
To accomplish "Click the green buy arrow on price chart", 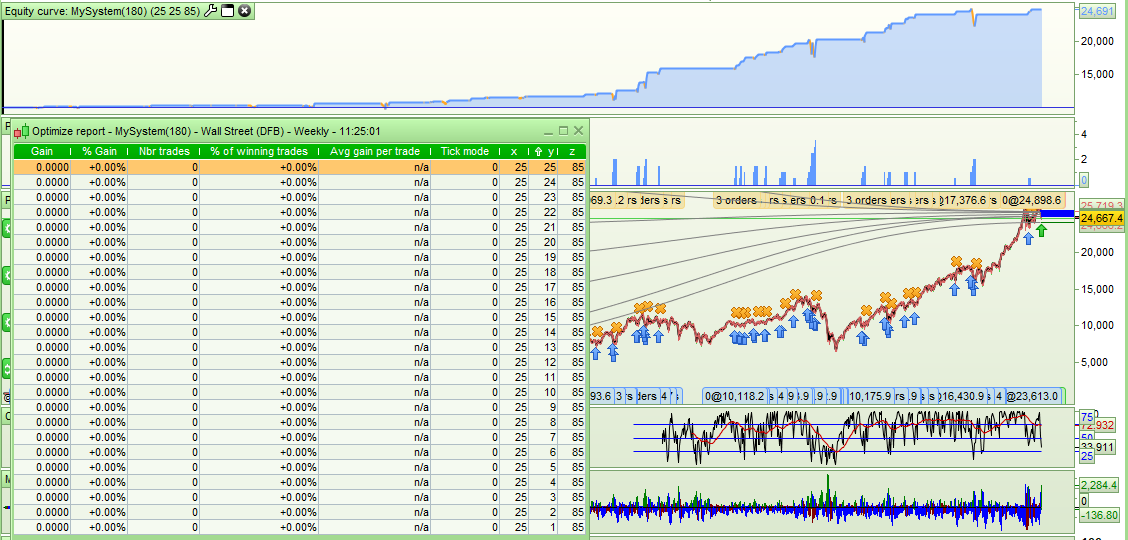I will (x=1041, y=231).
